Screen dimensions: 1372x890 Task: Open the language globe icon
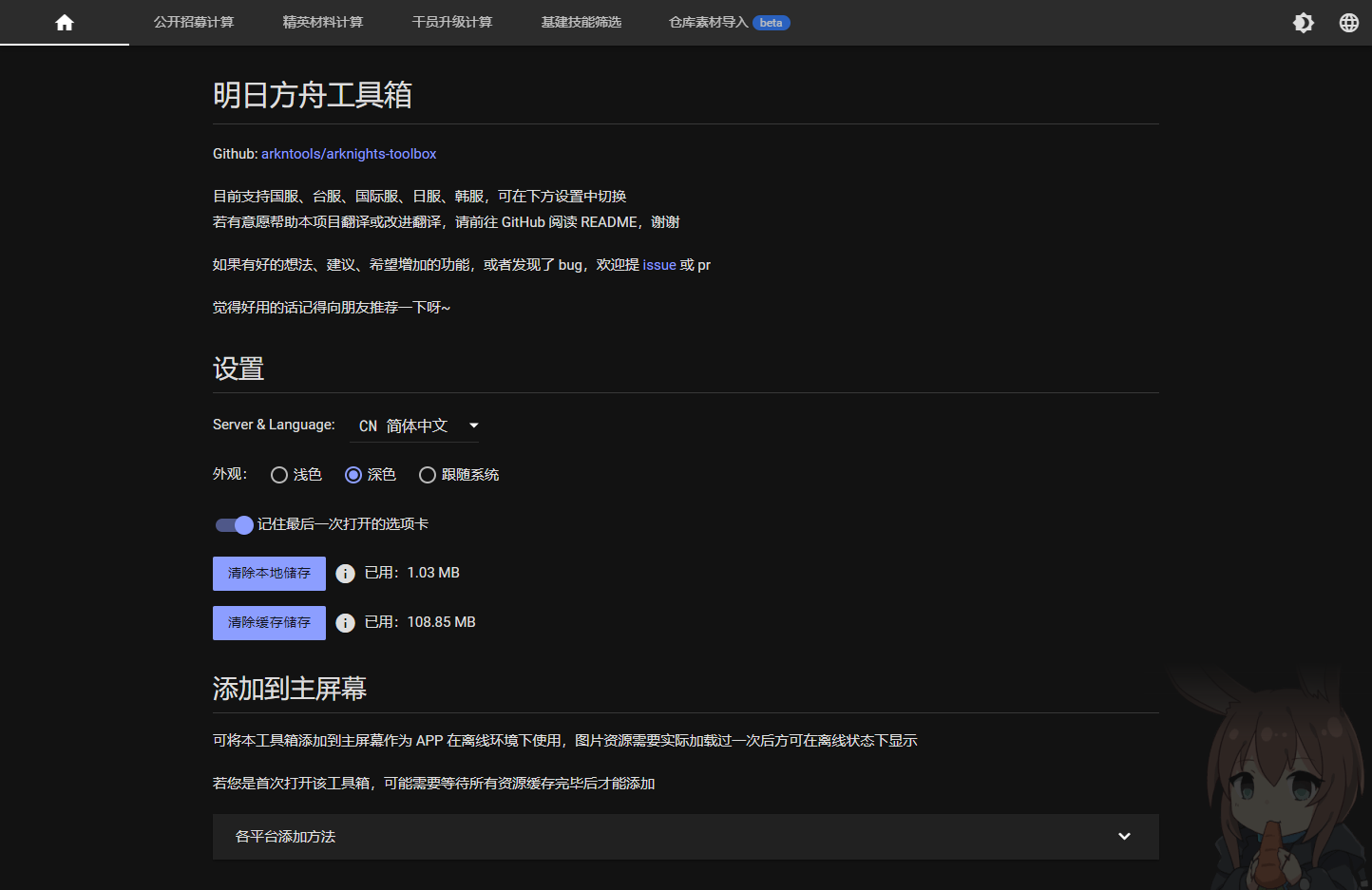(x=1348, y=22)
